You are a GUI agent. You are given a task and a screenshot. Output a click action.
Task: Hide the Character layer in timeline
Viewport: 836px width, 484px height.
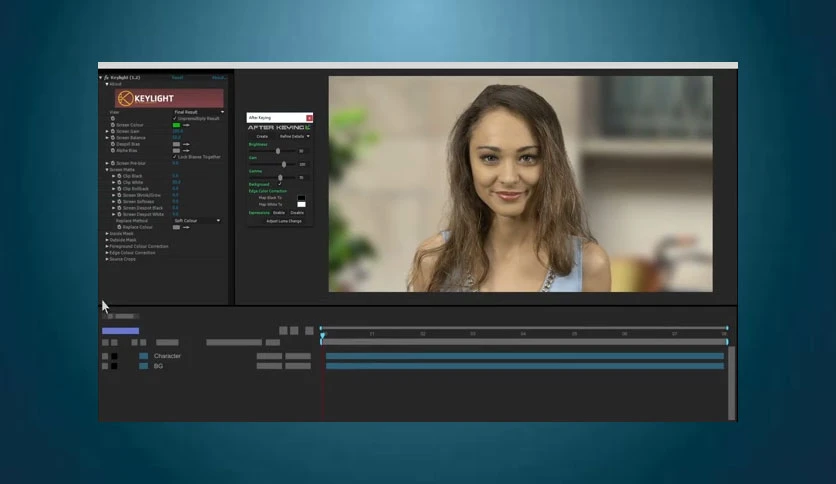point(105,356)
